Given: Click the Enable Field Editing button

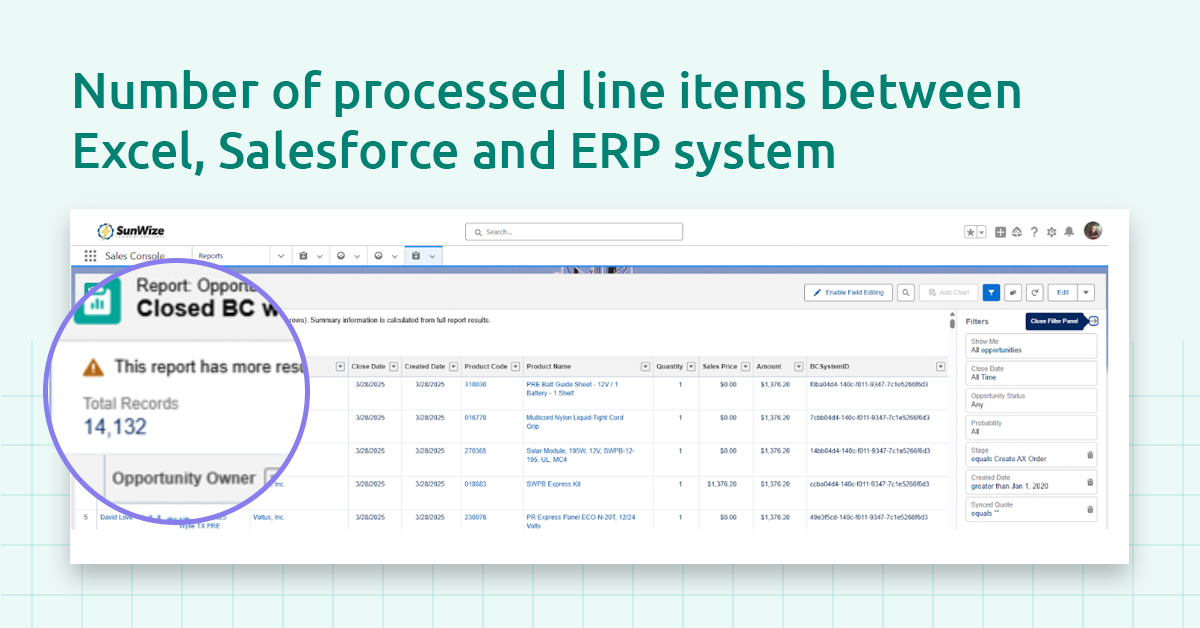Looking at the screenshot, I should pyautogui.click(x=848, y=292).
